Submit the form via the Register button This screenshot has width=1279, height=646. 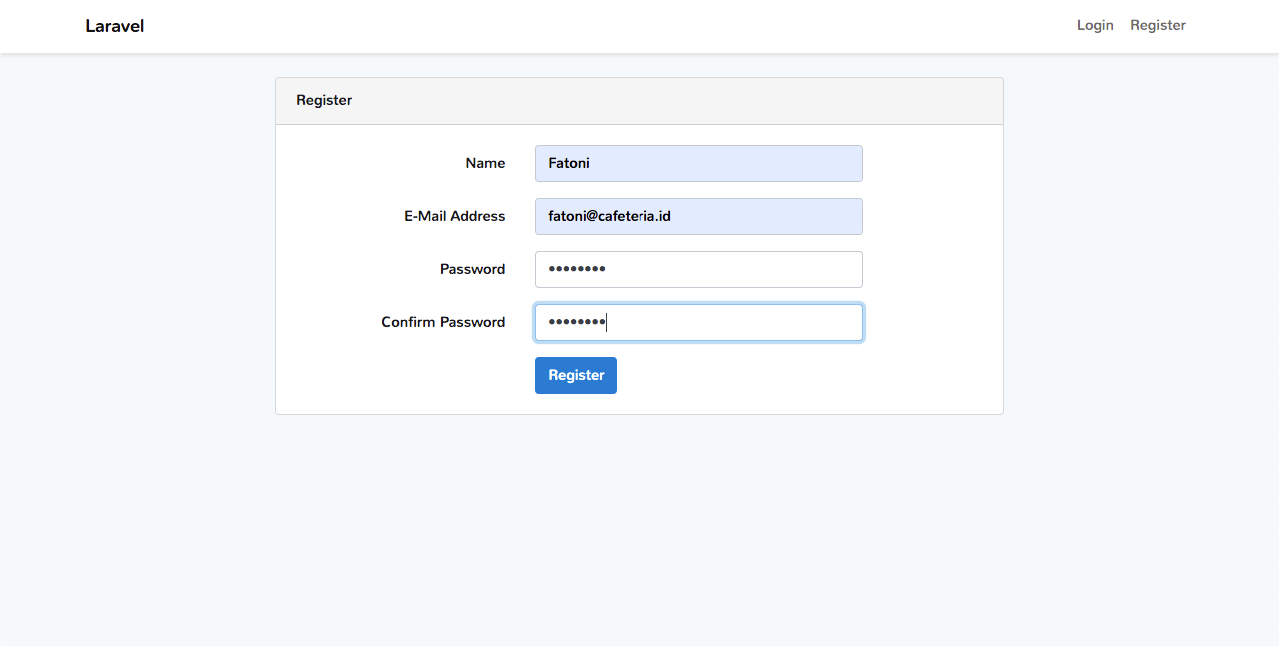[x=575, y=375]
